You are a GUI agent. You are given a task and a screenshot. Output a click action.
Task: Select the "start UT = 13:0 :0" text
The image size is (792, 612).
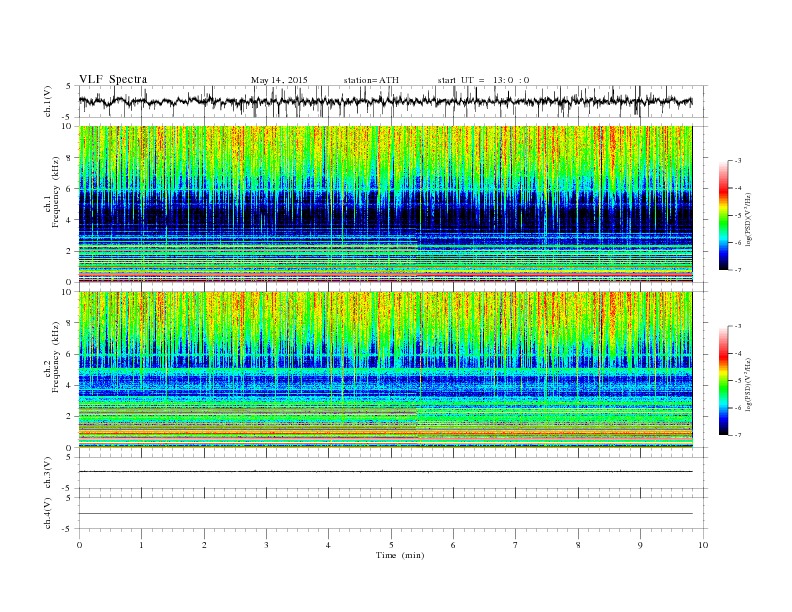pos(483,80)
